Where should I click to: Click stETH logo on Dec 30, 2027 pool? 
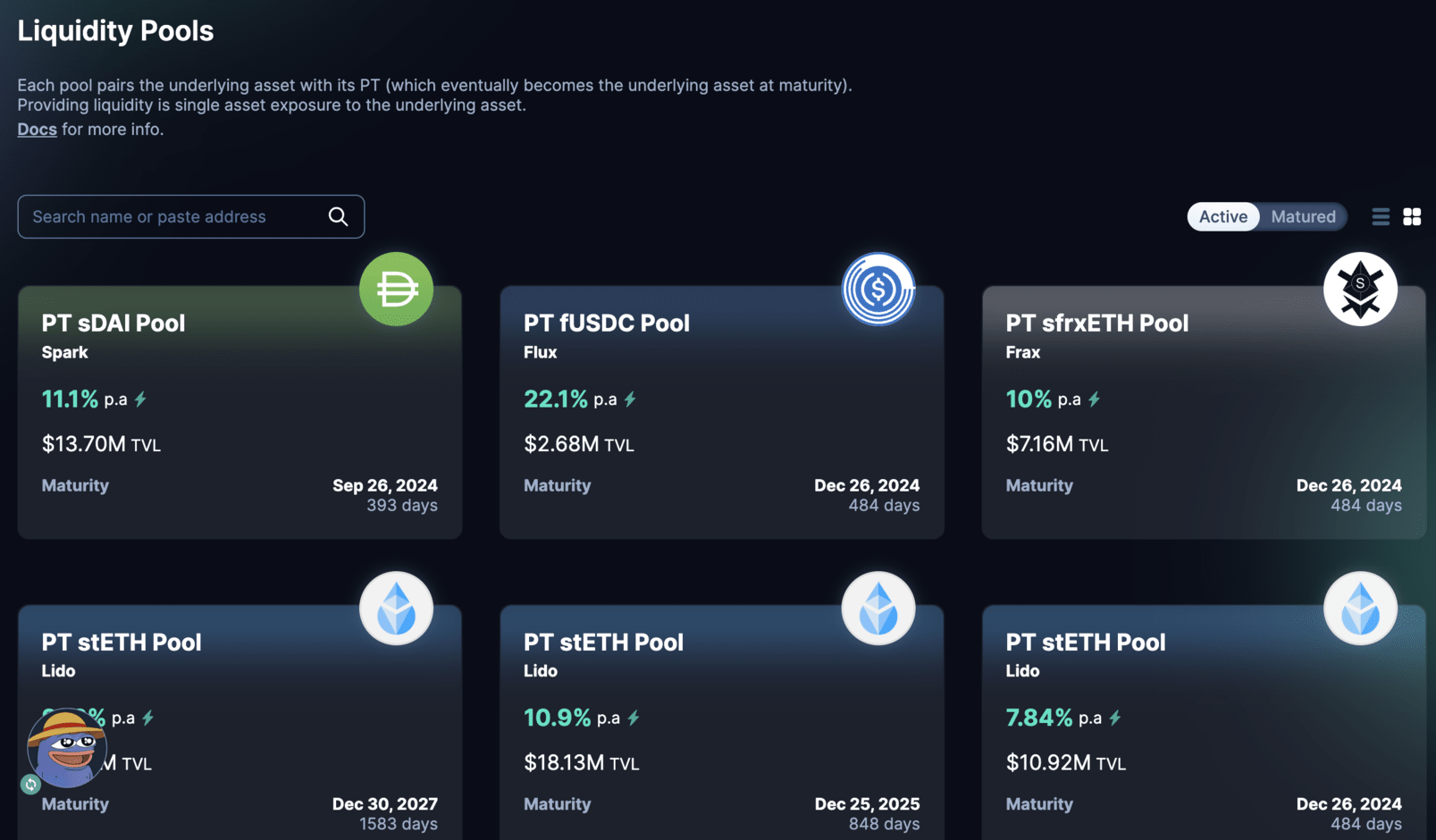point(396,608)
